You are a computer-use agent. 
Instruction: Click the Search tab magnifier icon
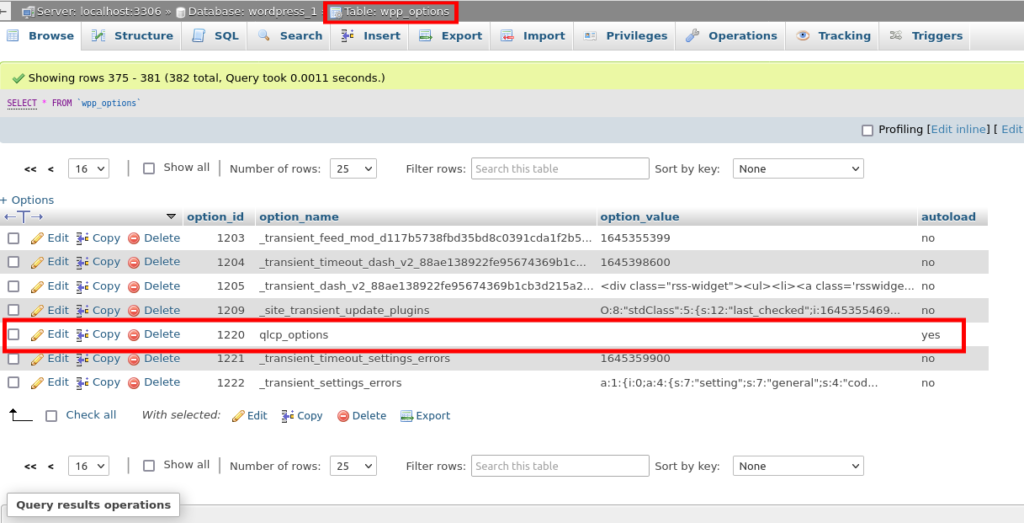[264, 36]
